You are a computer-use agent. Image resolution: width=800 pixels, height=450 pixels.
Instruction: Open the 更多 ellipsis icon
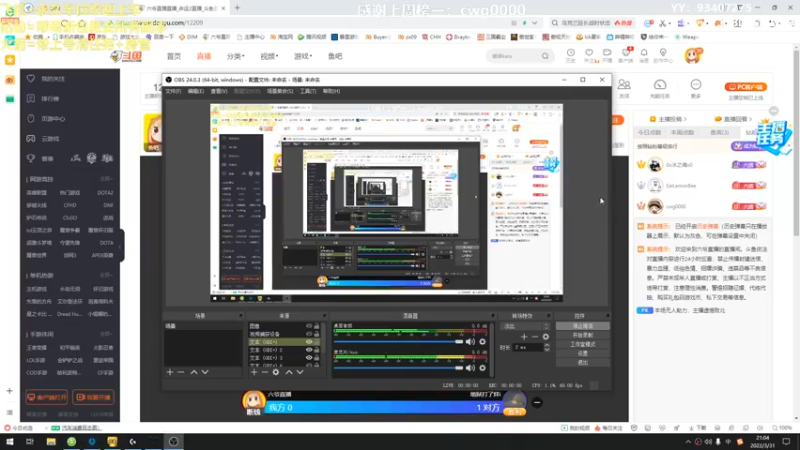click(x=696, y=85)
